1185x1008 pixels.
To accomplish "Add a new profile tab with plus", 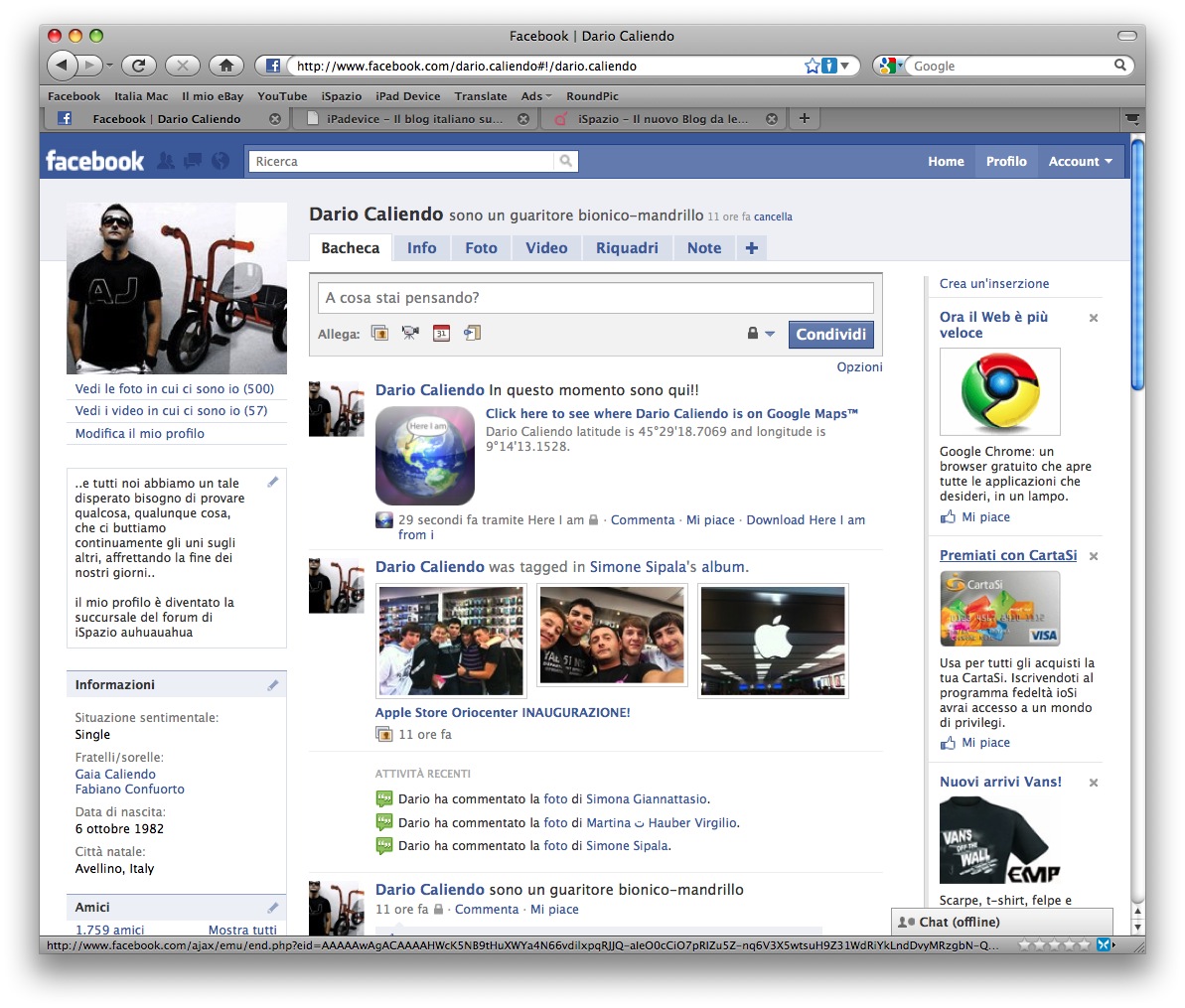I will pyautogui.click(x=751, y=248).
